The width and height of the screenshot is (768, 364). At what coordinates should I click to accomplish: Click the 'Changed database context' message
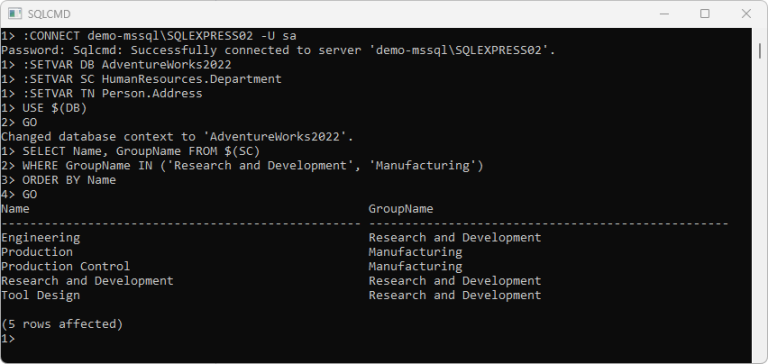[x=177, y=137]
